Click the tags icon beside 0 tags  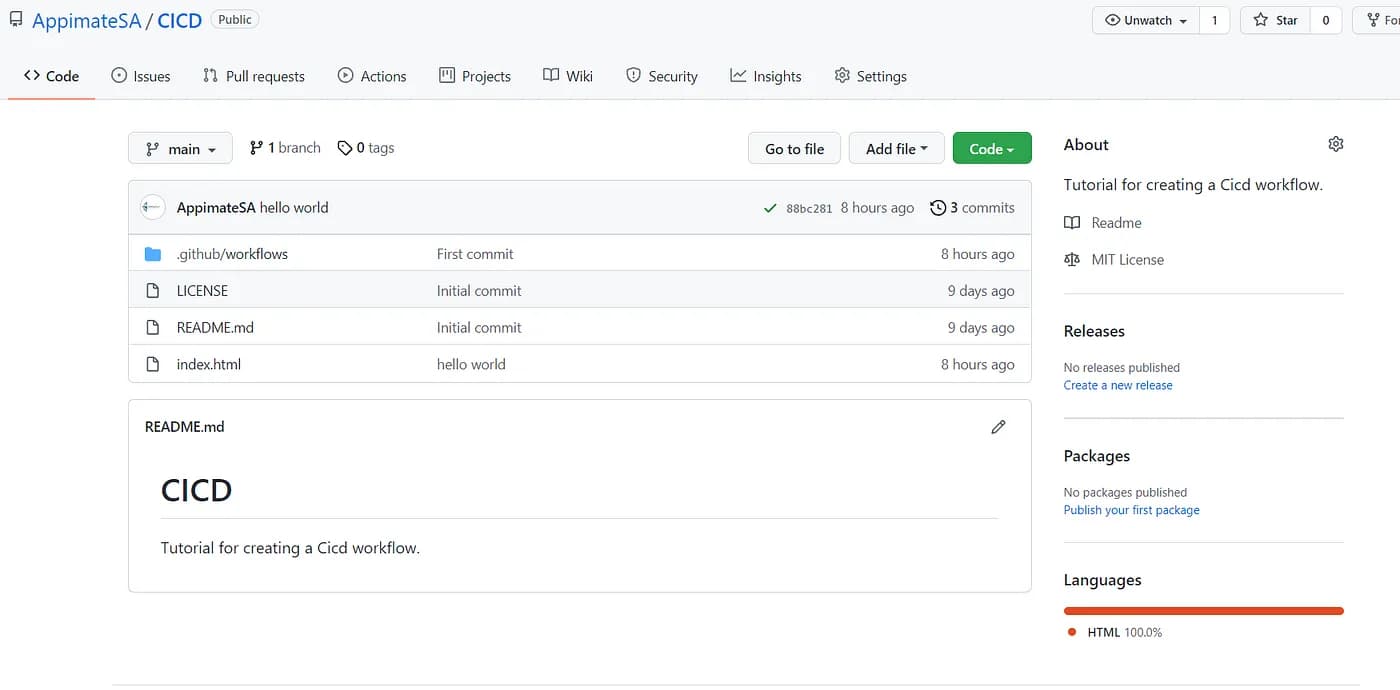point(345,148)
